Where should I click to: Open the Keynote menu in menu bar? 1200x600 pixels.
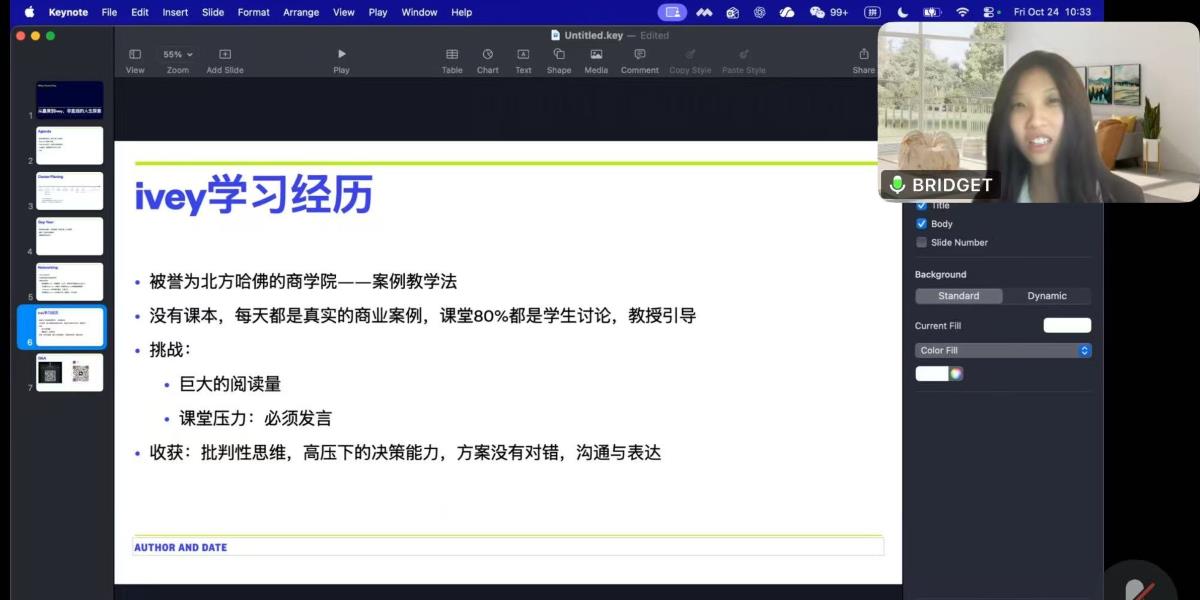tap(67, 12)
